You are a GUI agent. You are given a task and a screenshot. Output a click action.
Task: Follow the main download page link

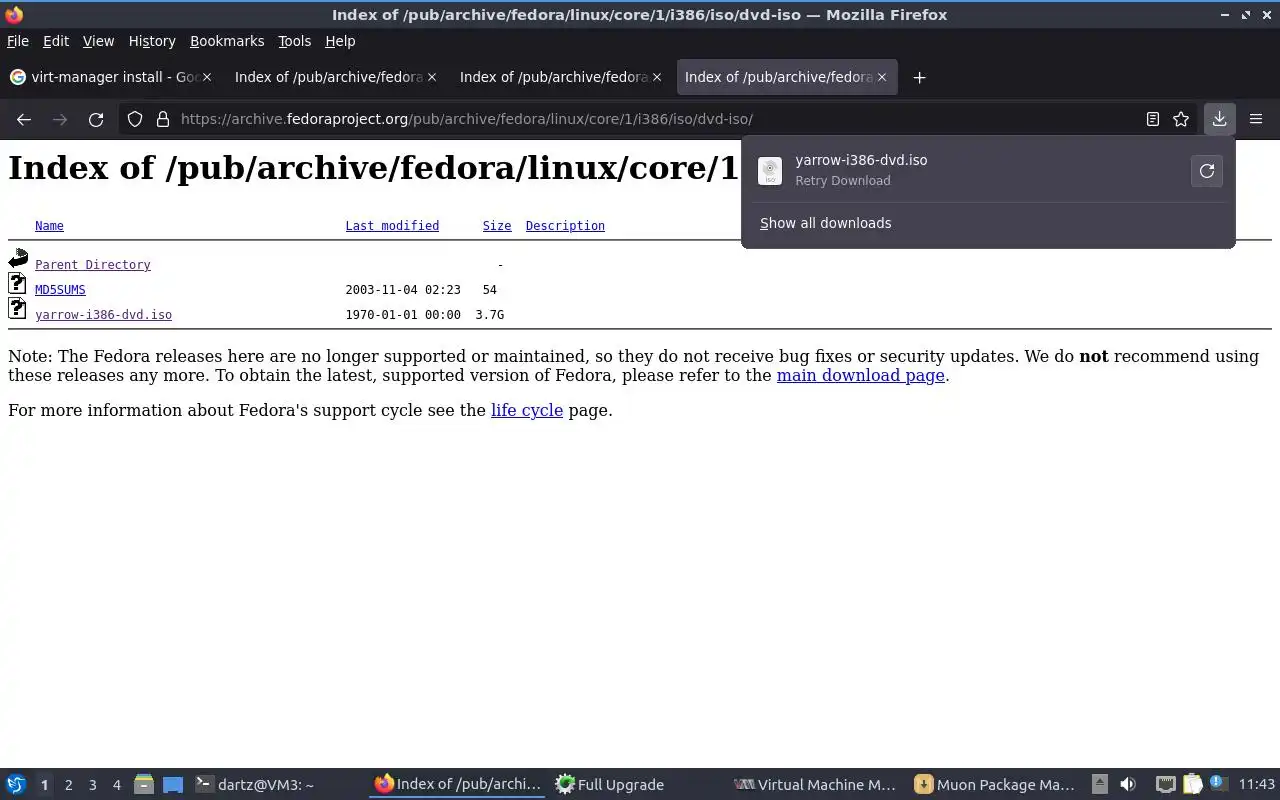click(x=860, y=376)
